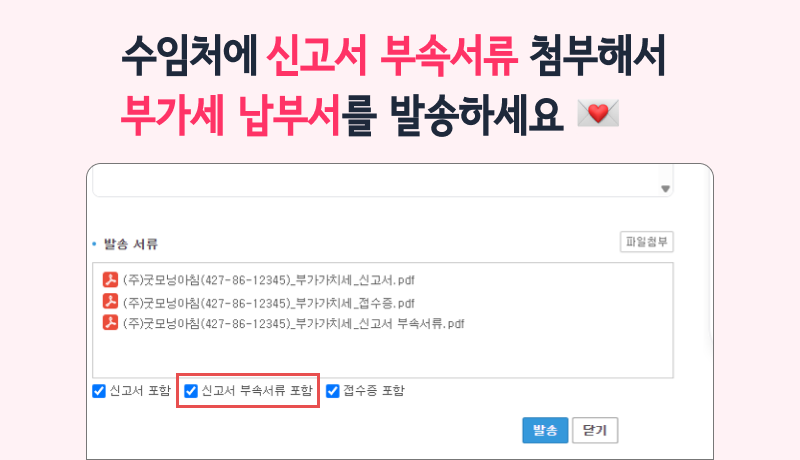Click the down arrow in the message box
800x460 pixels.
click(x=665, y=189)
